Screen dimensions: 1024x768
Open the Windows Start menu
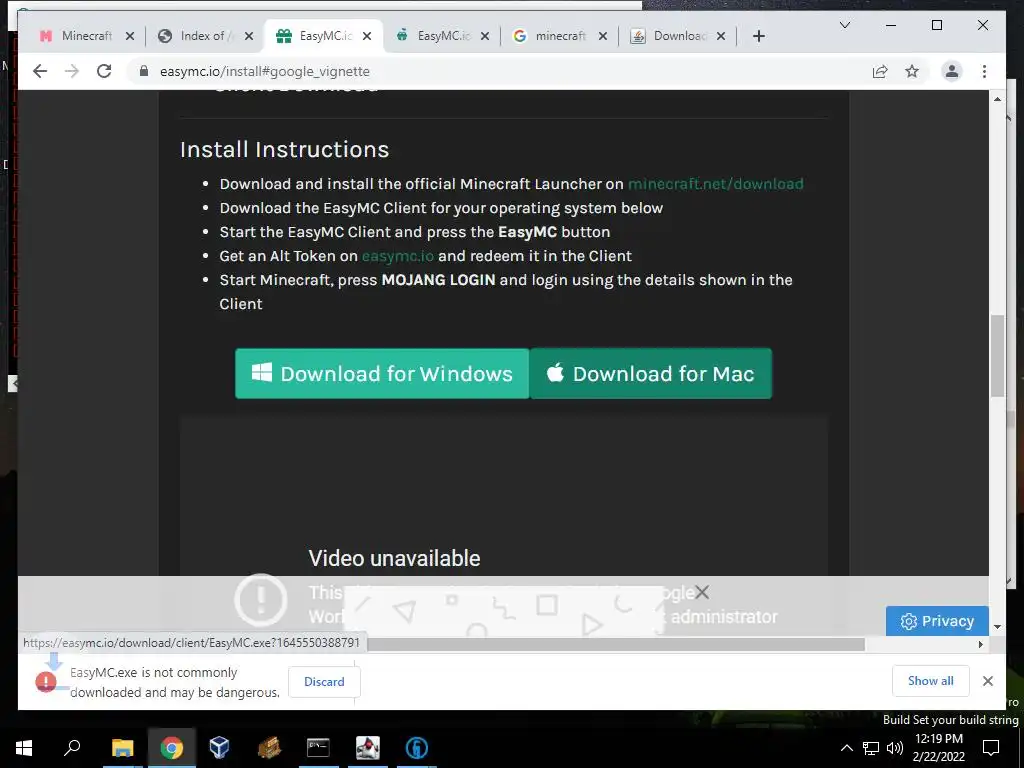[x=24, y=748]
